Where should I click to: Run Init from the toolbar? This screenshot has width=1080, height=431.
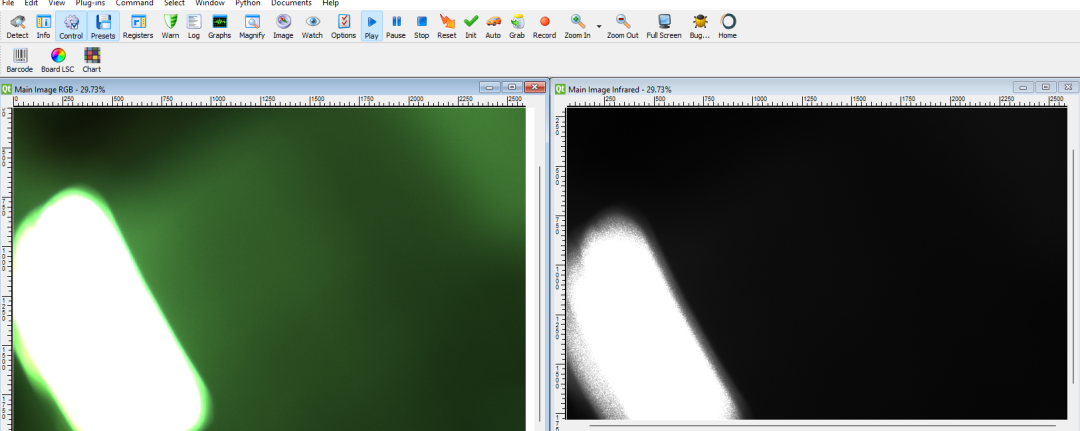coord(470,26)
